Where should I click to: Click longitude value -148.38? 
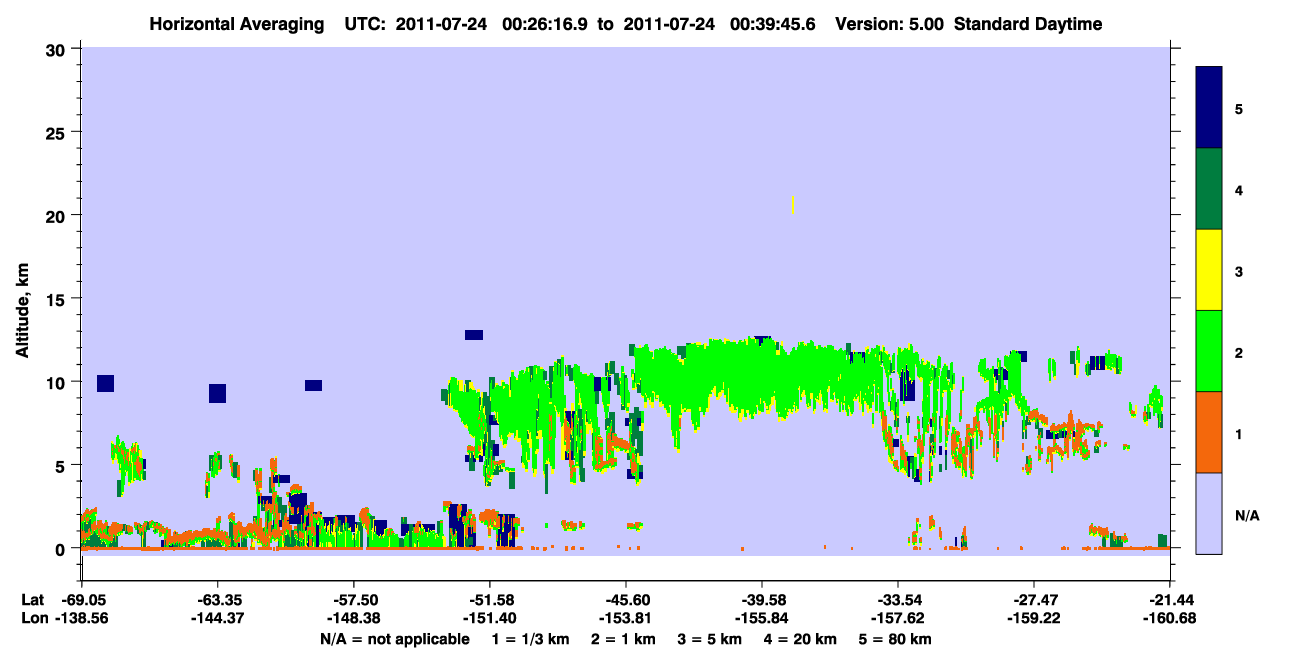(353, 619)
